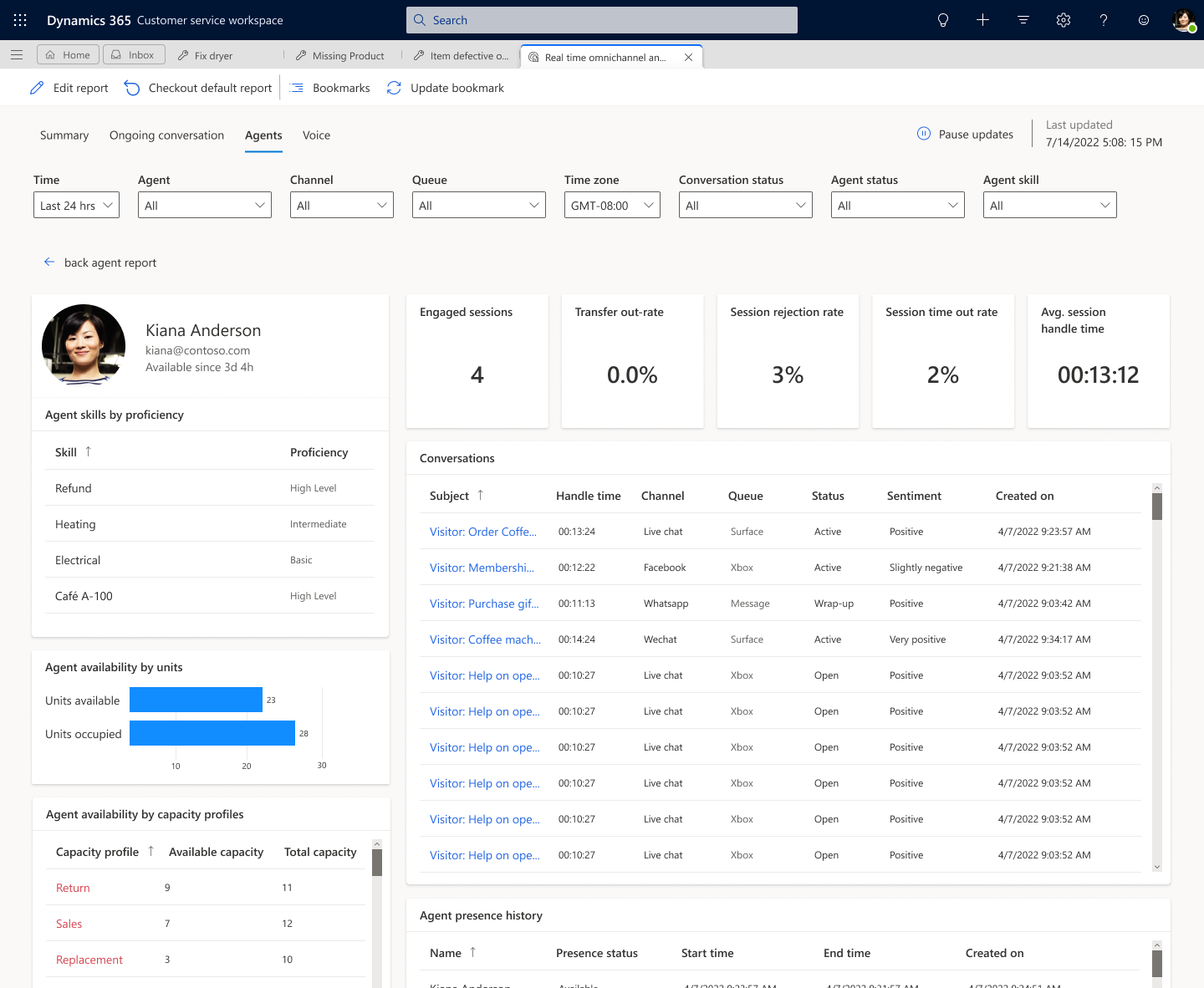Click the Edit report button
This screenshot has width=1204, height=988.
69,88
